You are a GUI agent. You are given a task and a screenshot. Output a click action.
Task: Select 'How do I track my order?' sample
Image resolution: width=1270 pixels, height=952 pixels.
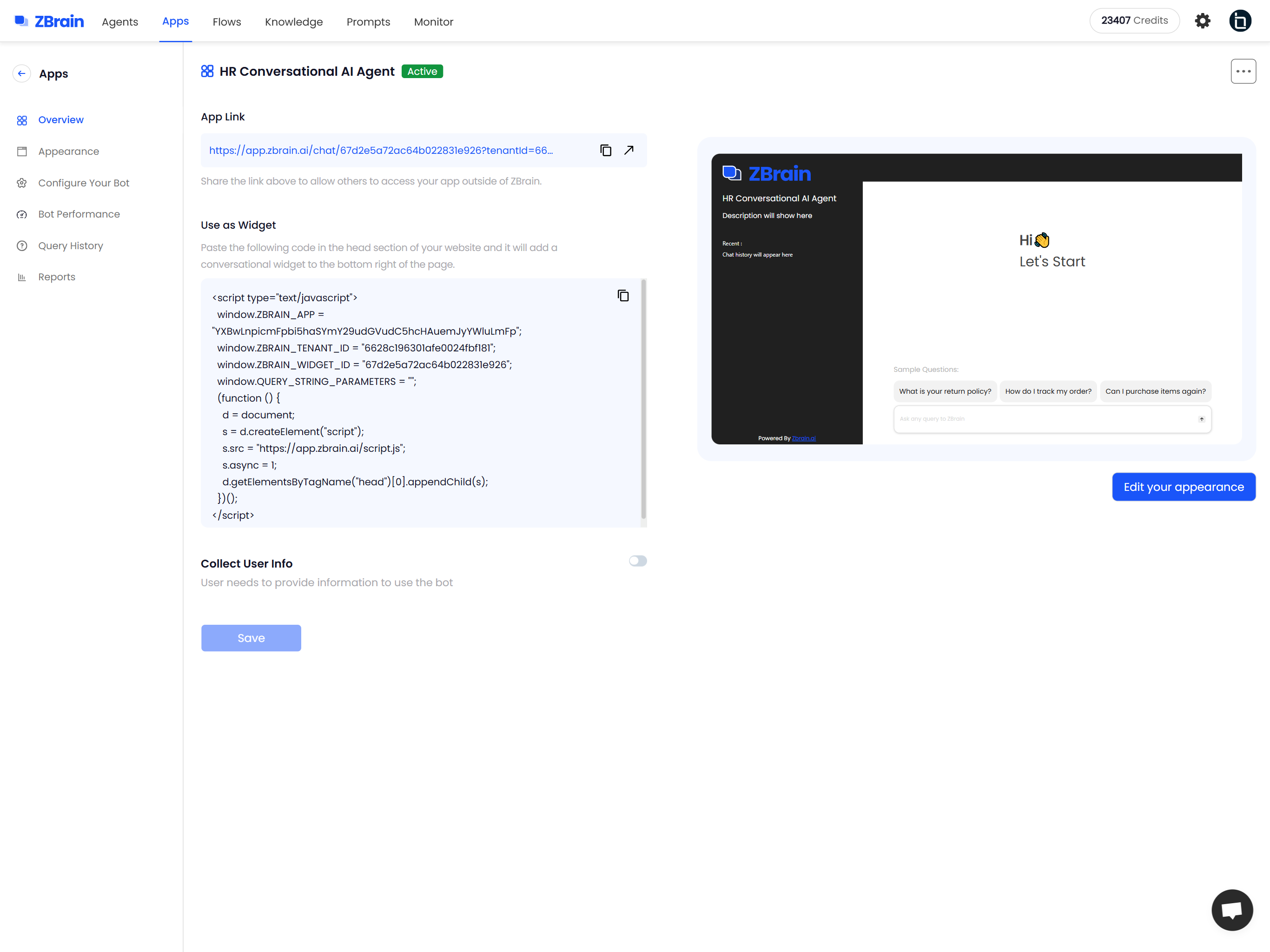(1048, 391)
